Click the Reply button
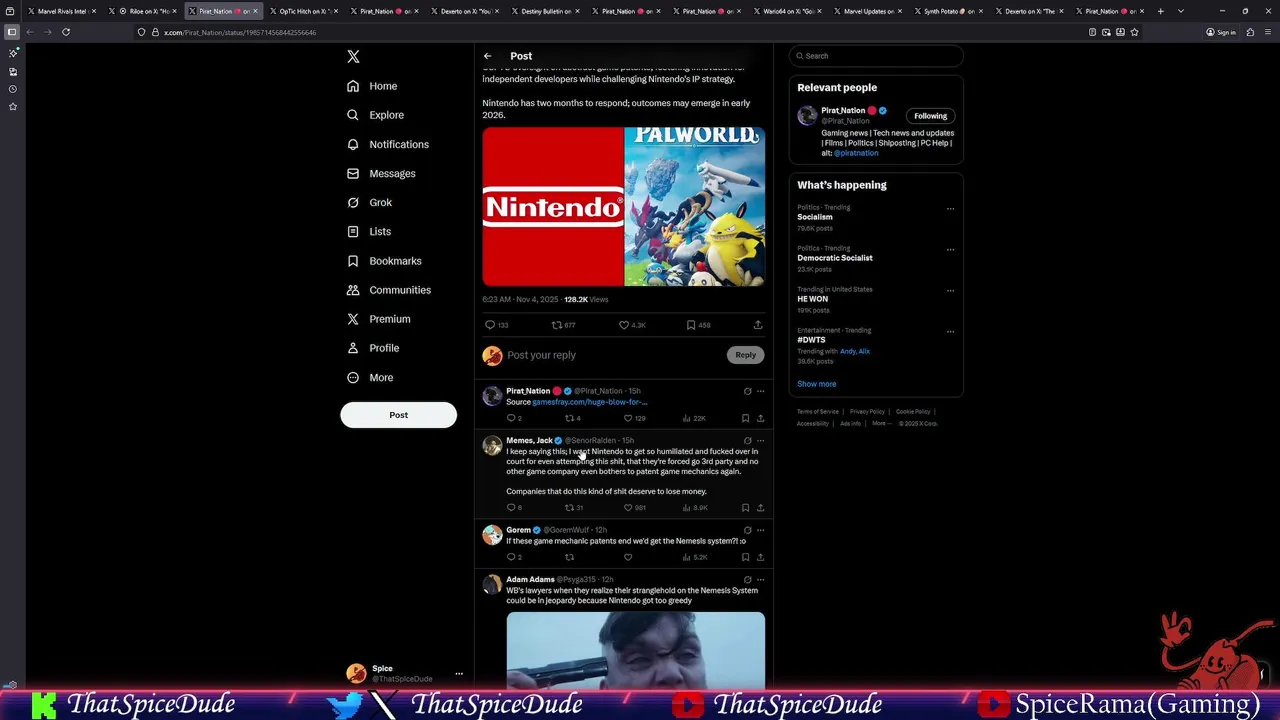Viewport: 1280px width, 720px height. pyautogui.click(x=746, y=355)
